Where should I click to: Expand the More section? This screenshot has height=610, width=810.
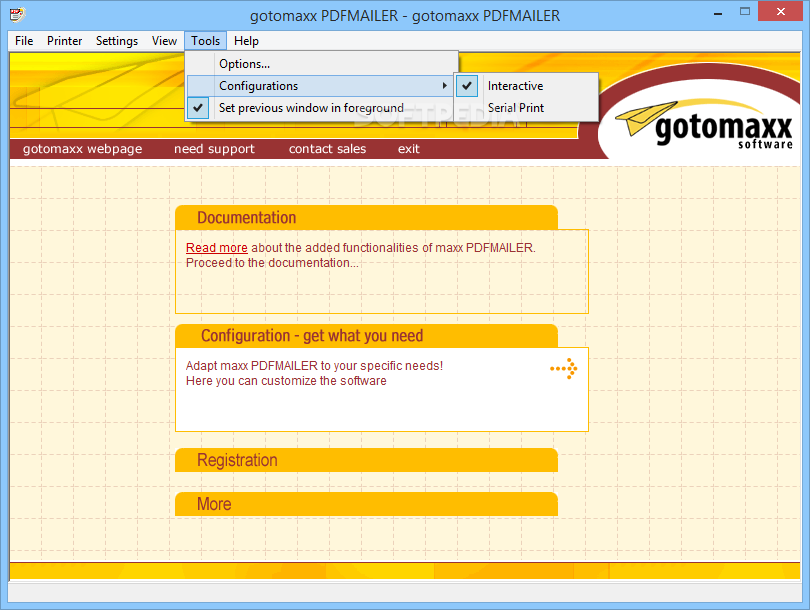[366, 504]
